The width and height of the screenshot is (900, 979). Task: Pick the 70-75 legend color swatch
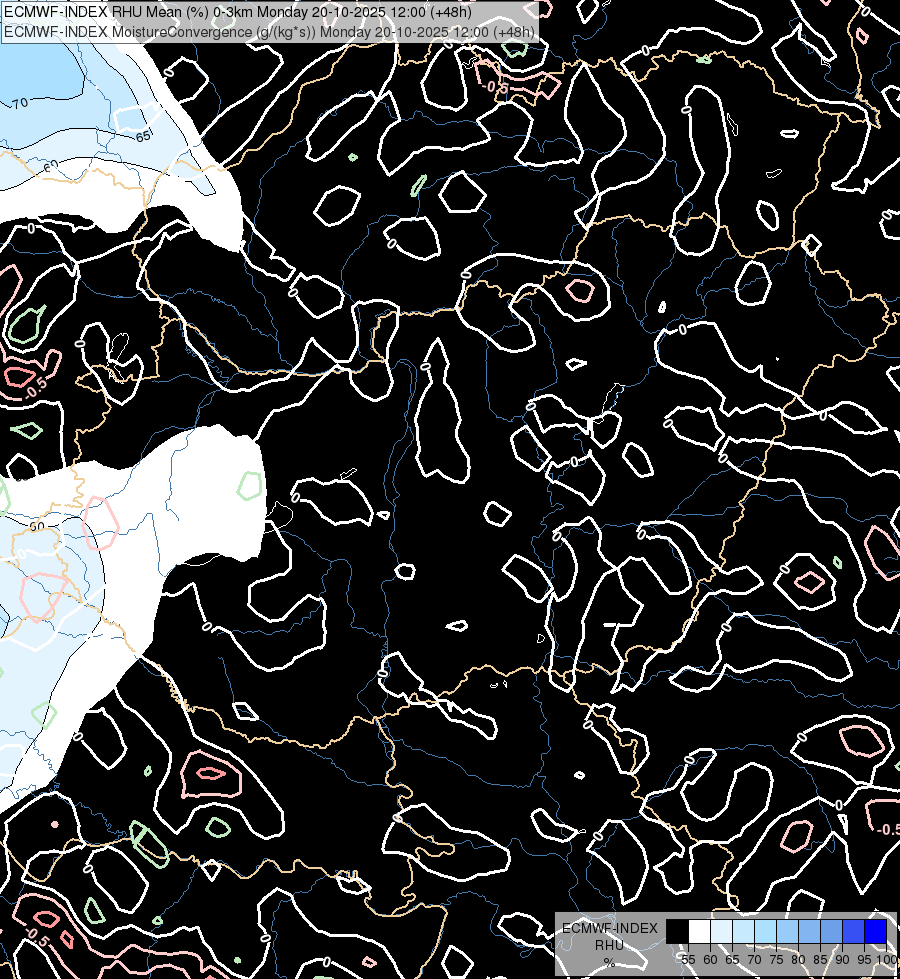pyautogui.click(x=765, y=931)
